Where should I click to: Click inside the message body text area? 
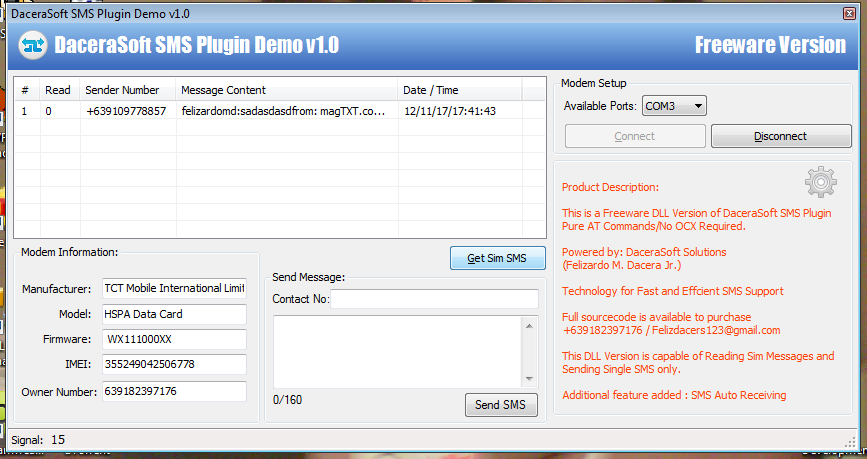click(x=398, y=352)
